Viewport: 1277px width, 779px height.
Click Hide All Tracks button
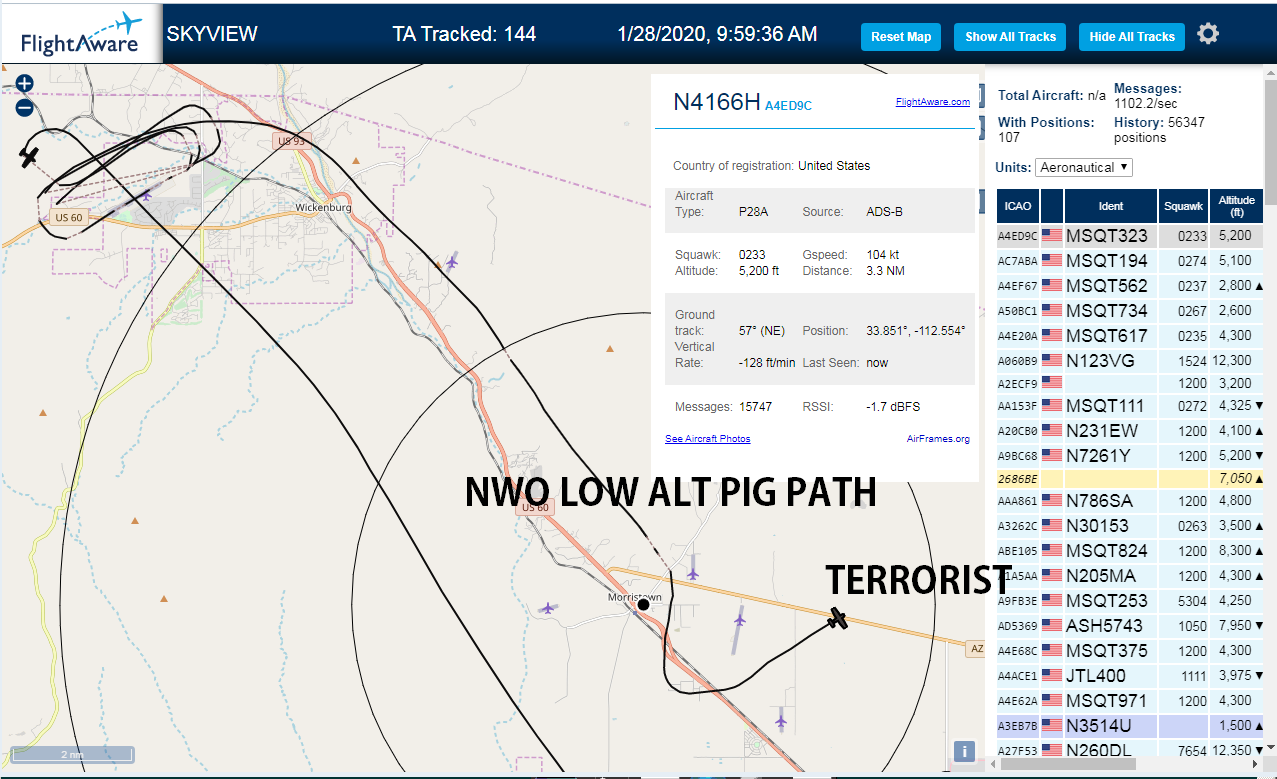click(1132, 37)
